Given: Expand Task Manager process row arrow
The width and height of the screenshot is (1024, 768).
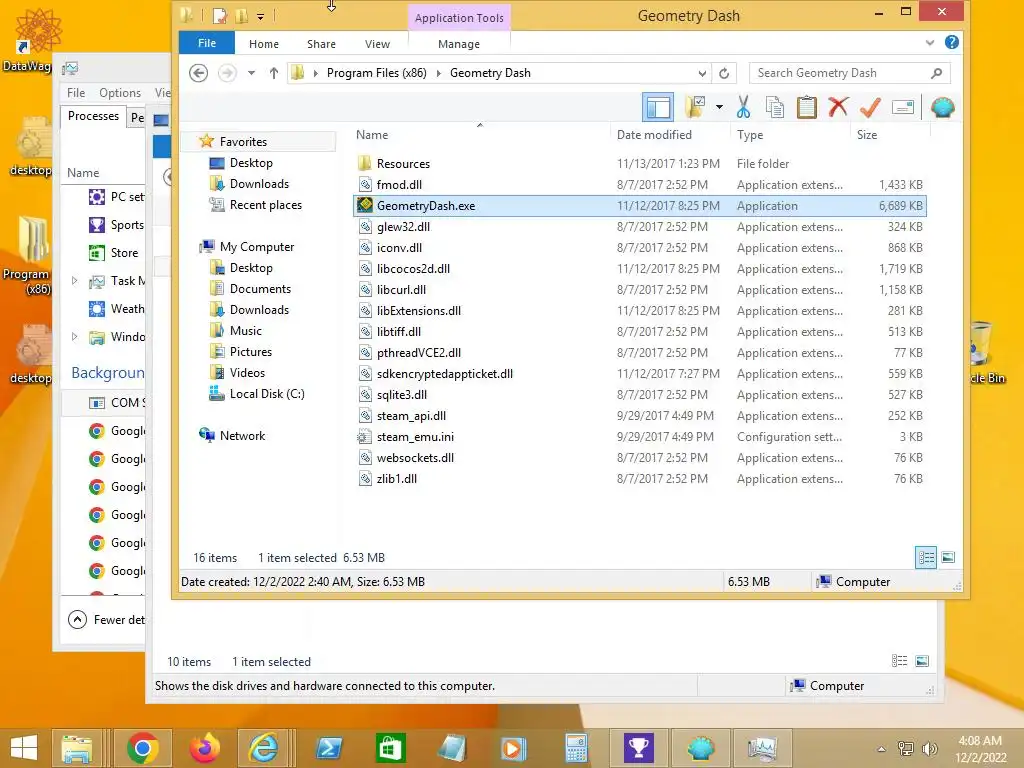Looking at the screenshot, I should 74,280.
